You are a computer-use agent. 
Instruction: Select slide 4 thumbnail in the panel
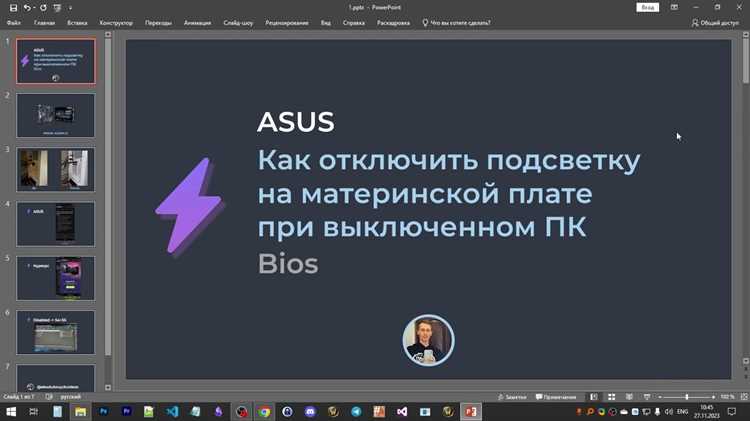pos(56,224)
